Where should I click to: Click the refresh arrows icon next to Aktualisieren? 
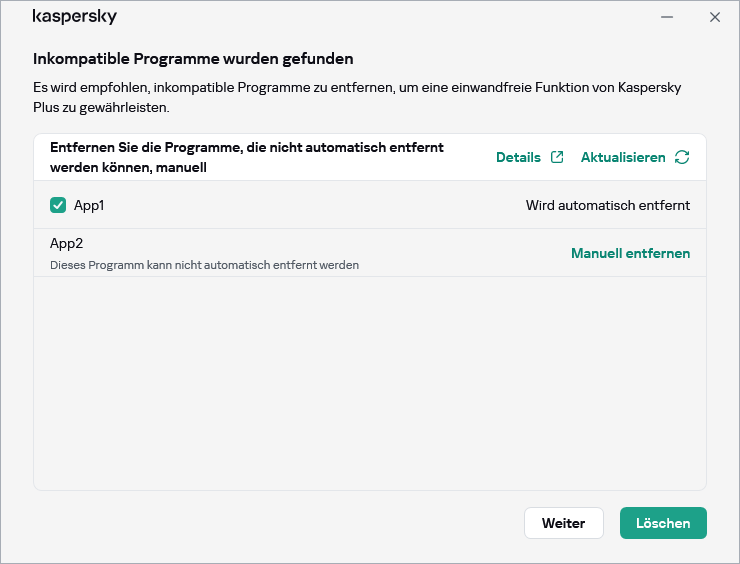pos(682,157)
